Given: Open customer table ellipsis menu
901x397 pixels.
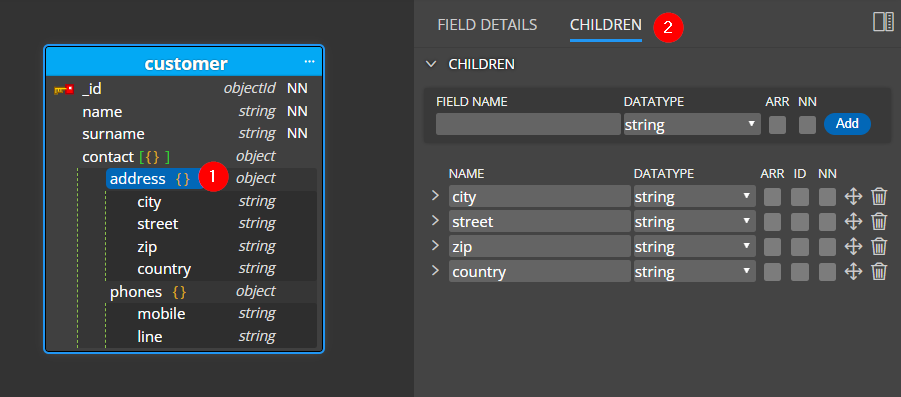Looking at the screenshot, I should tap(309, 61).
